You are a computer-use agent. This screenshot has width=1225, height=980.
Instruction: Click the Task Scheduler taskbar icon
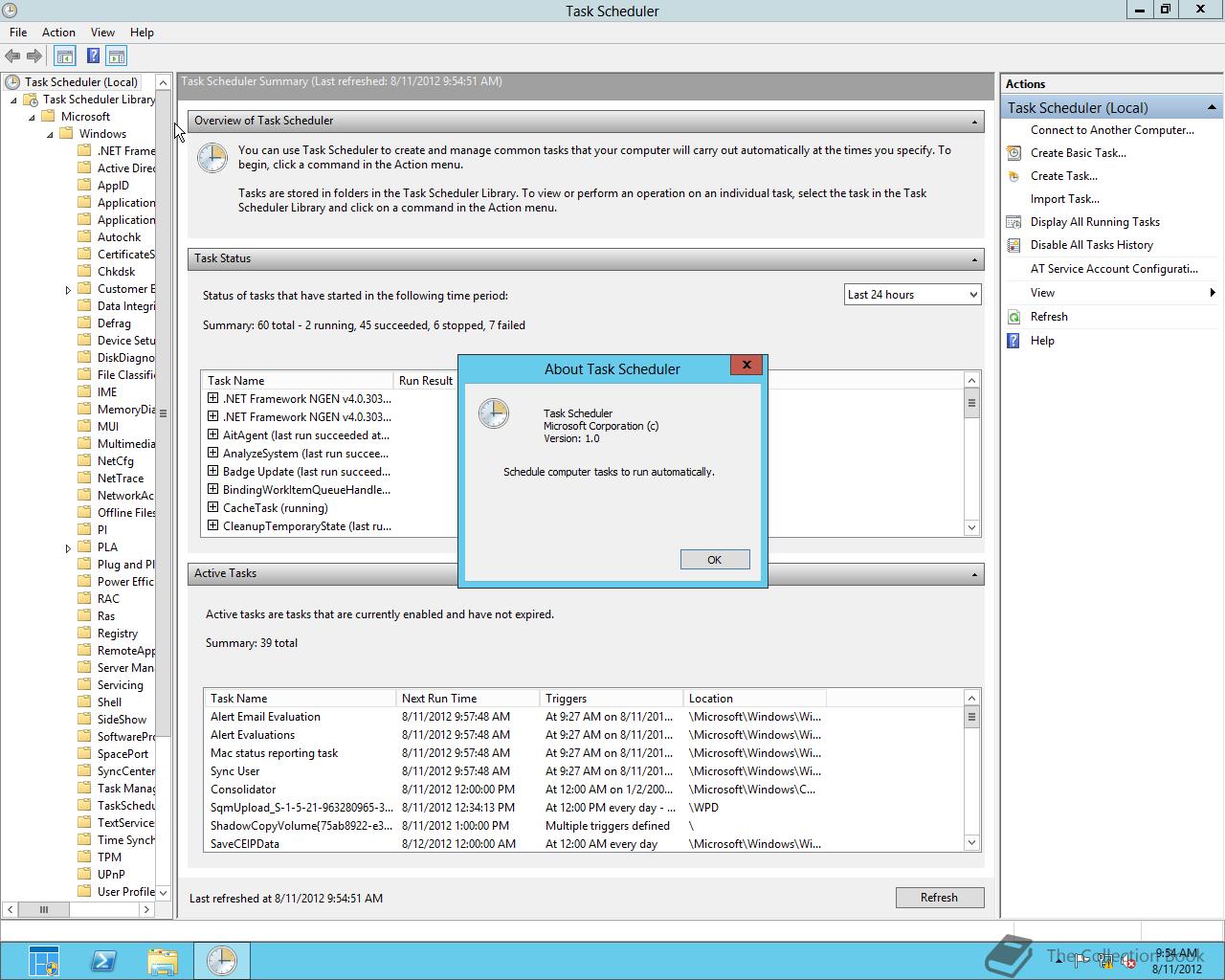221,961
